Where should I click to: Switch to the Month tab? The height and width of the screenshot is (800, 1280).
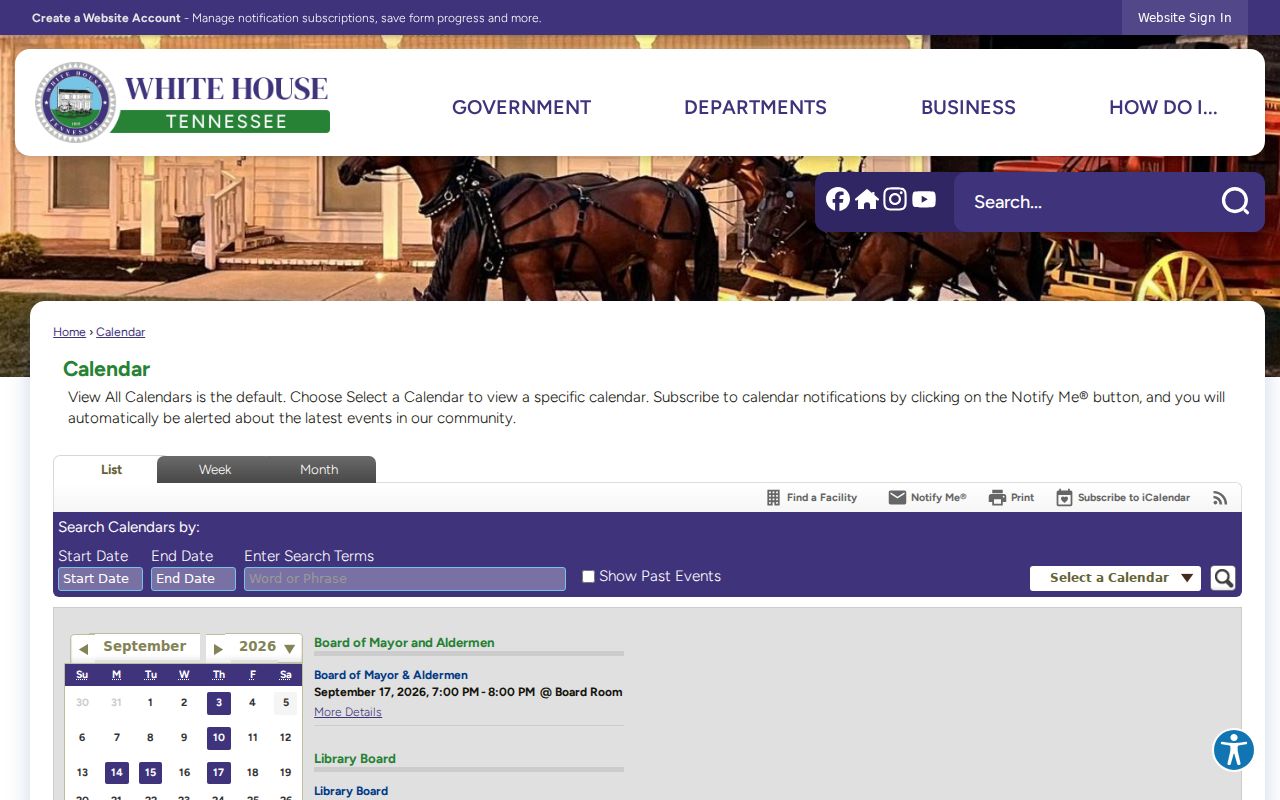point(319,469)
